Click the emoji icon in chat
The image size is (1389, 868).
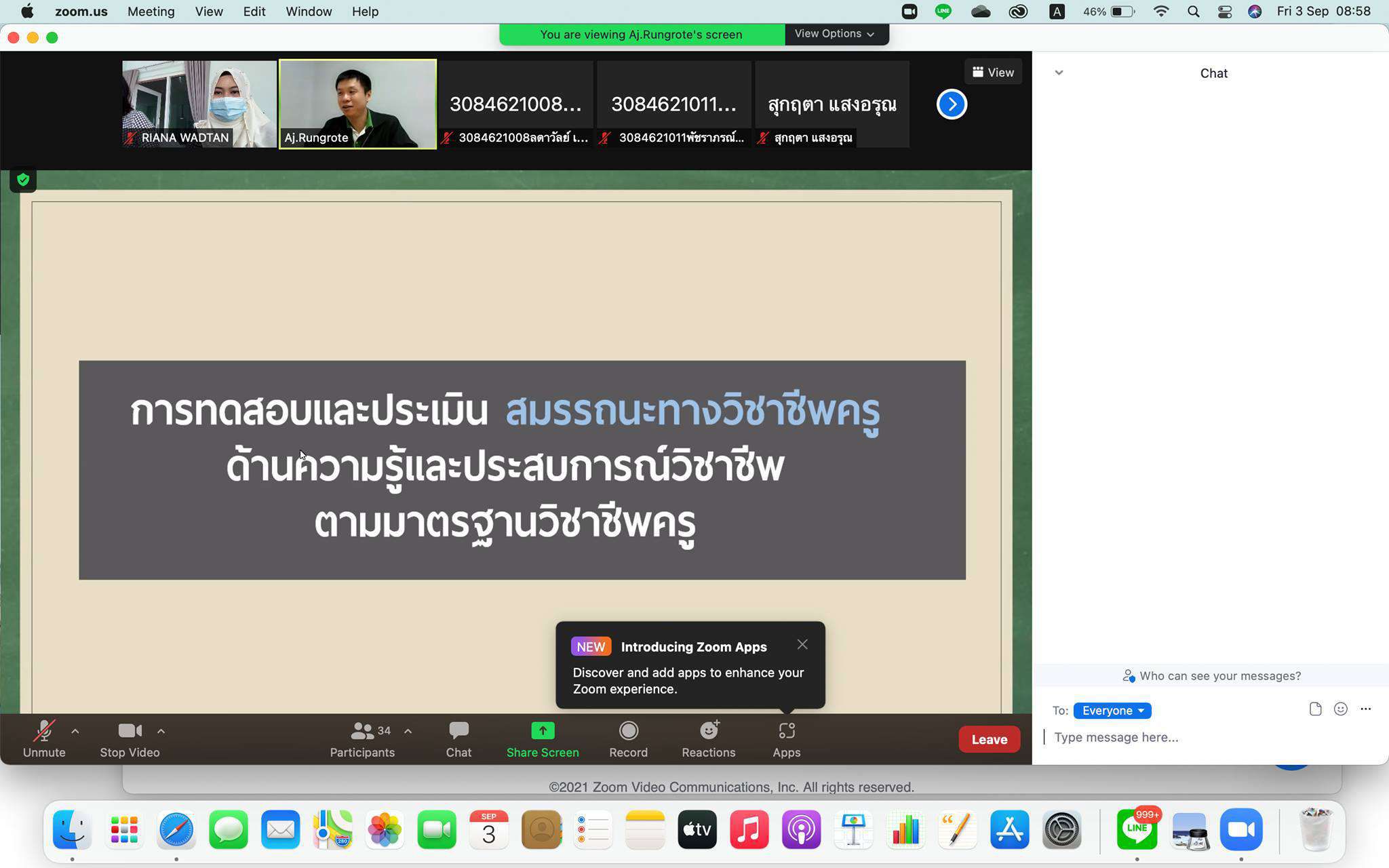[x=1340, y=709]
